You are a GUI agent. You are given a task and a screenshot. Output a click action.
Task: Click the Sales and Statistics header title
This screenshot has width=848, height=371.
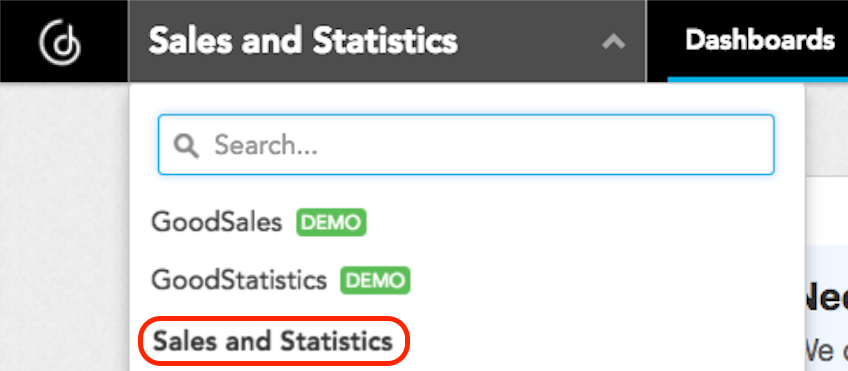click(x=303, y=41)
